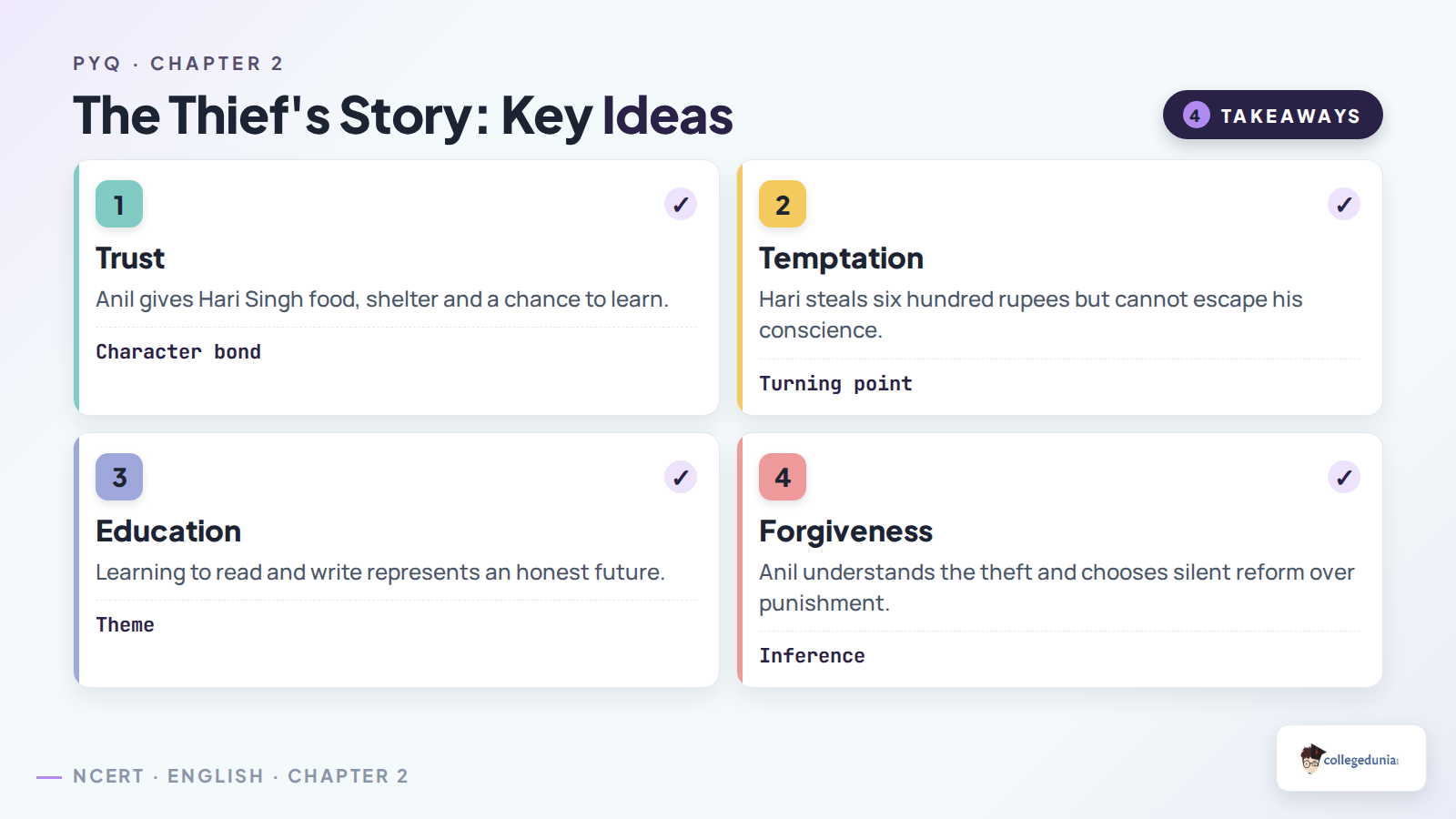This screenshot has width=1456, height=819.
Task: Click the collegedunia logo
Action: pos(1350,758)
